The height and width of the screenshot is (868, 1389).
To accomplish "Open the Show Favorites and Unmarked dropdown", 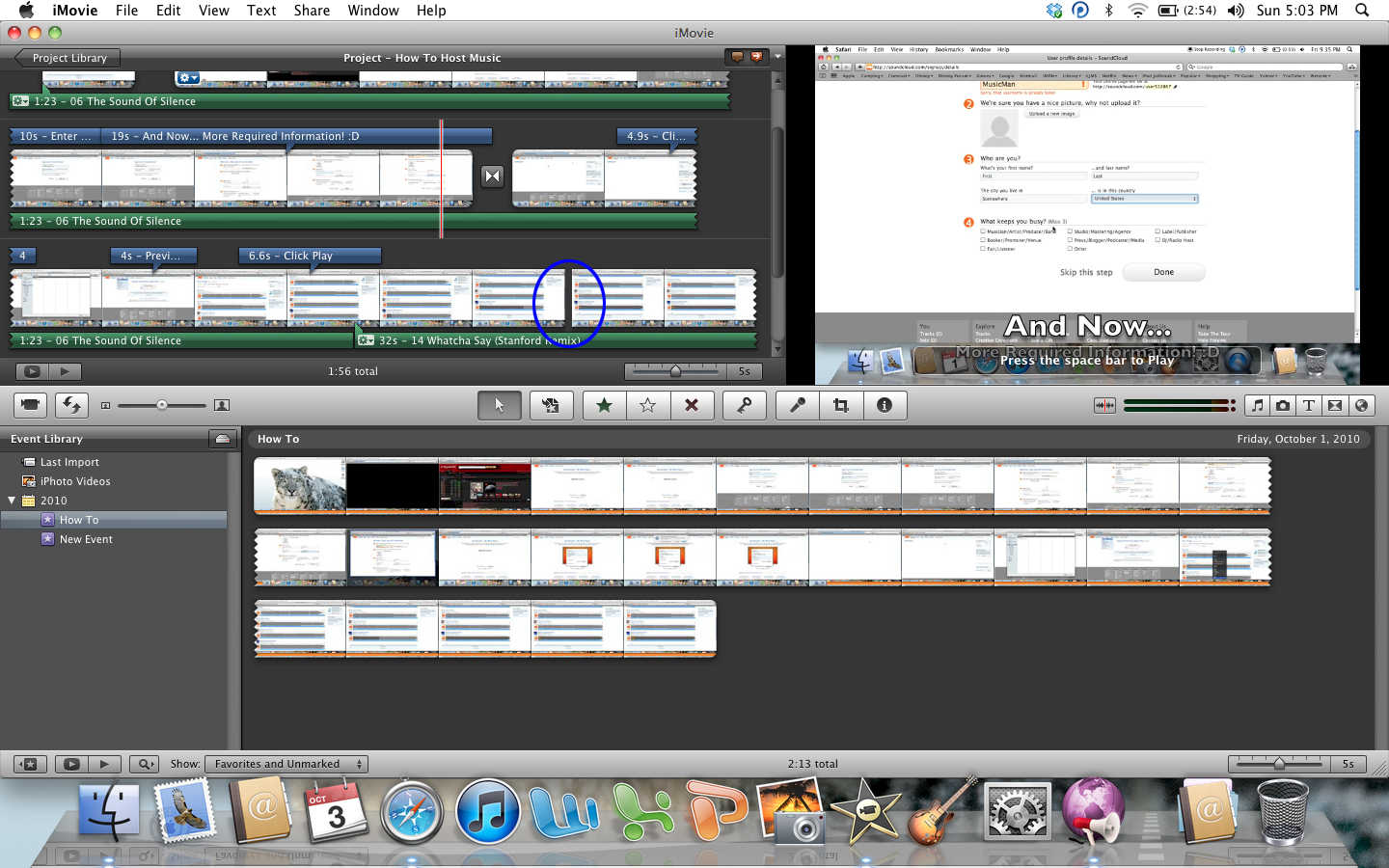I will pos(286,764).
